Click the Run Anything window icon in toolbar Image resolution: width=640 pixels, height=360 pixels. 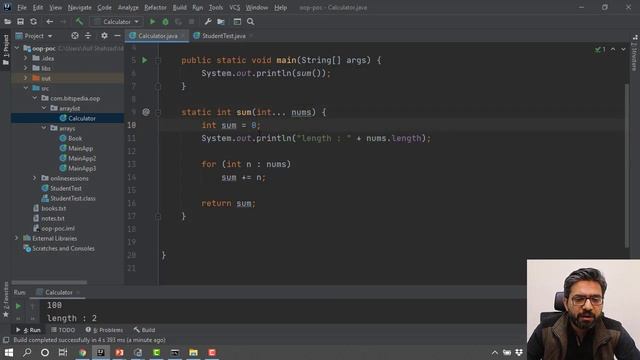click(237, 22)
